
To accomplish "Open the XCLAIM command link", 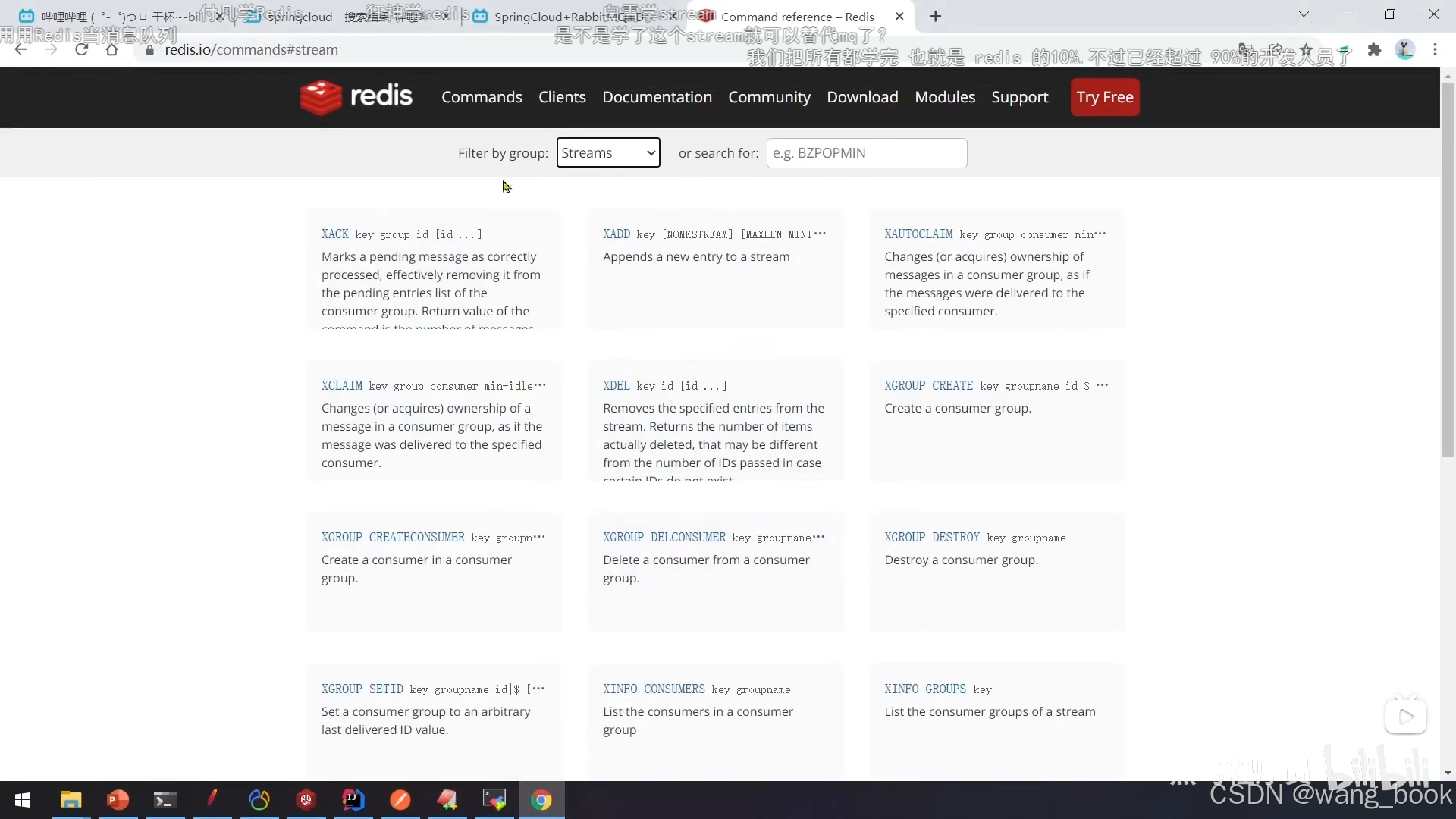I will [x=342, y=386].
